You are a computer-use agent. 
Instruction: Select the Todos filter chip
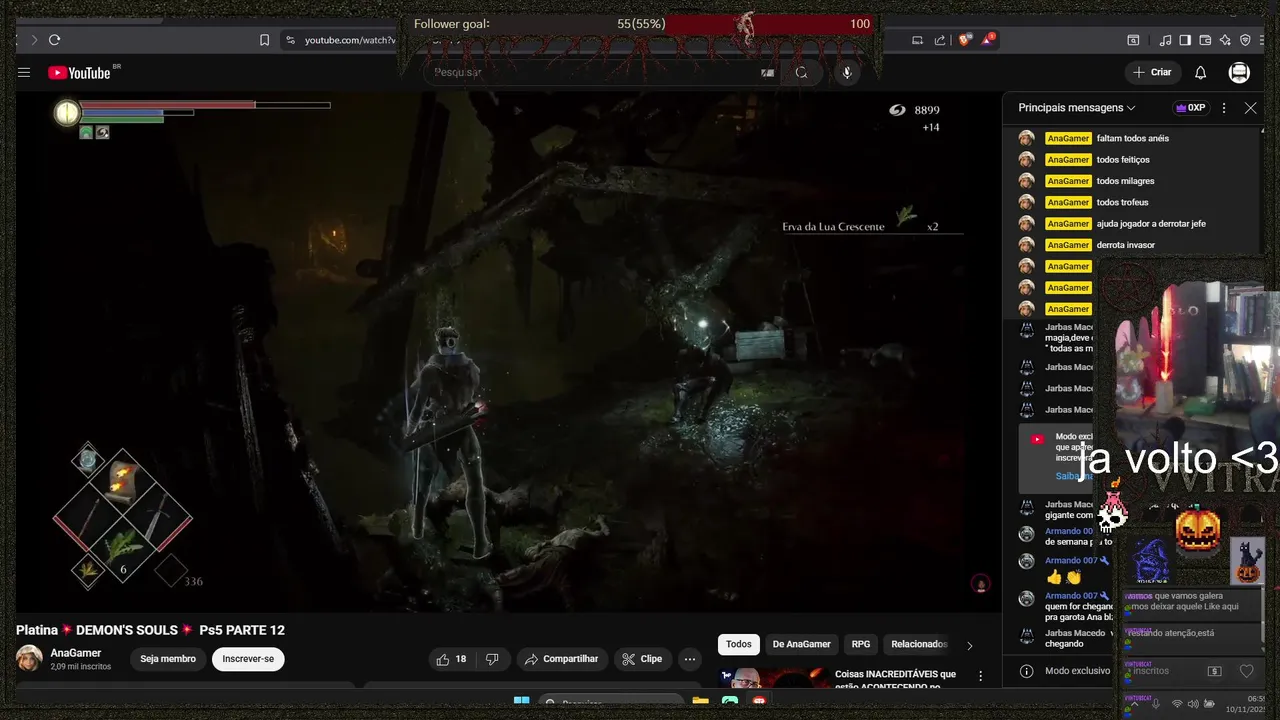click(x=738, y=644)
